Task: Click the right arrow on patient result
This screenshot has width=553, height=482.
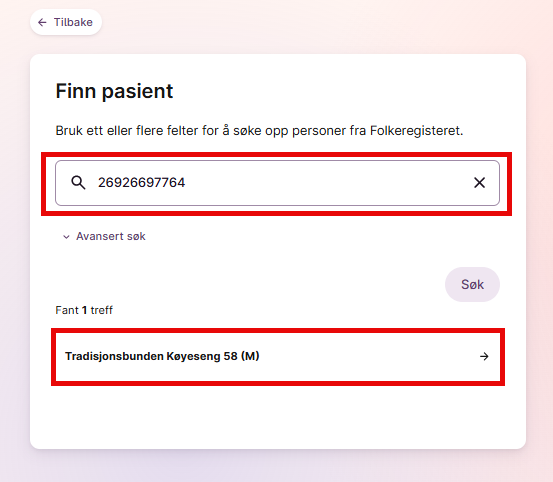Action: point(484,356)
